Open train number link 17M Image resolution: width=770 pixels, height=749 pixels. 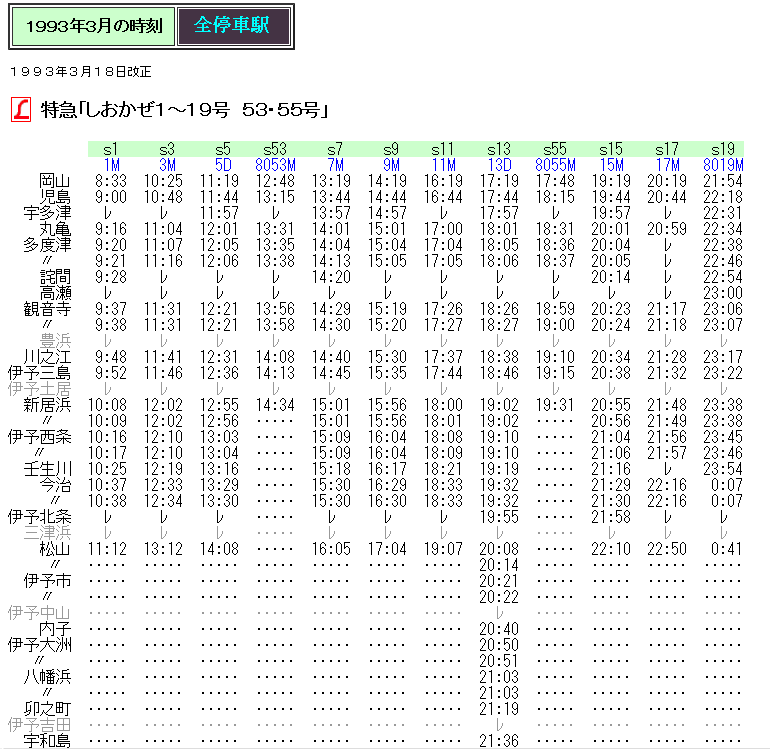pyautogui.click(x=668, y=165)
